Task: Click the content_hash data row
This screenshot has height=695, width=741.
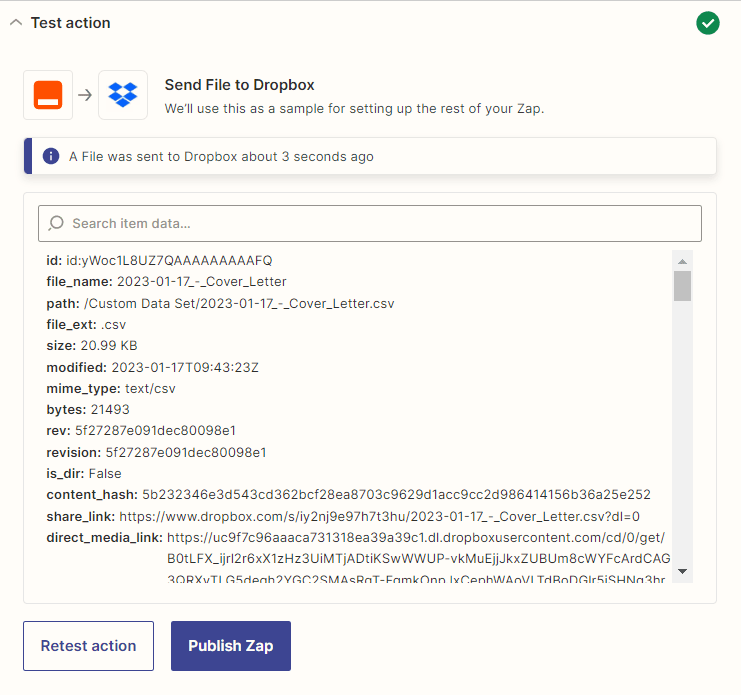Action: pos(348,494)
